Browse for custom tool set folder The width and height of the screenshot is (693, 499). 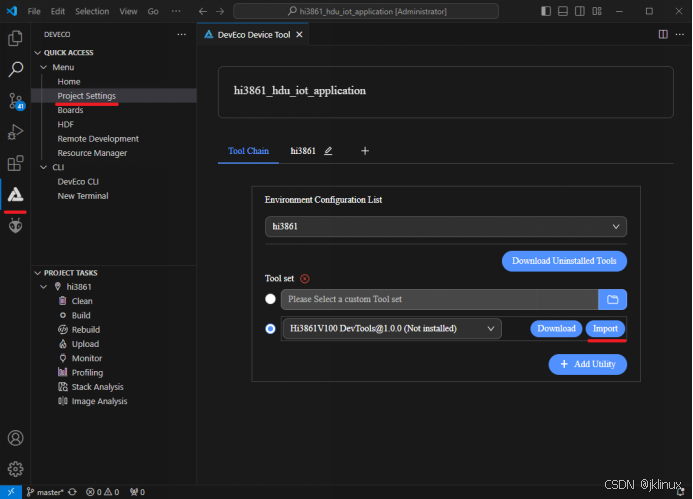coord(612,300)
